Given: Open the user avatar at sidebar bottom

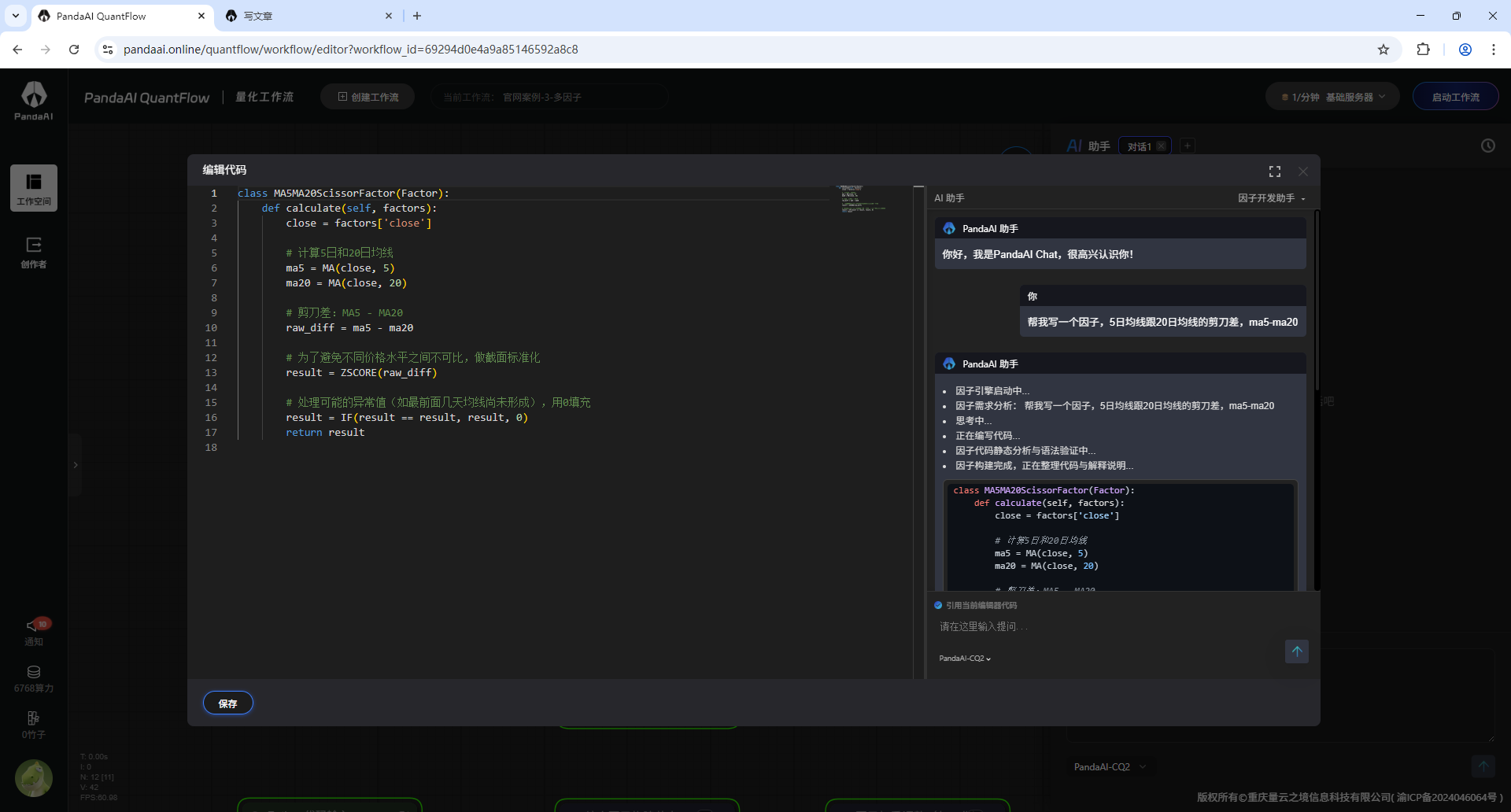Looking at the screenshot, I should click(34, 778).
